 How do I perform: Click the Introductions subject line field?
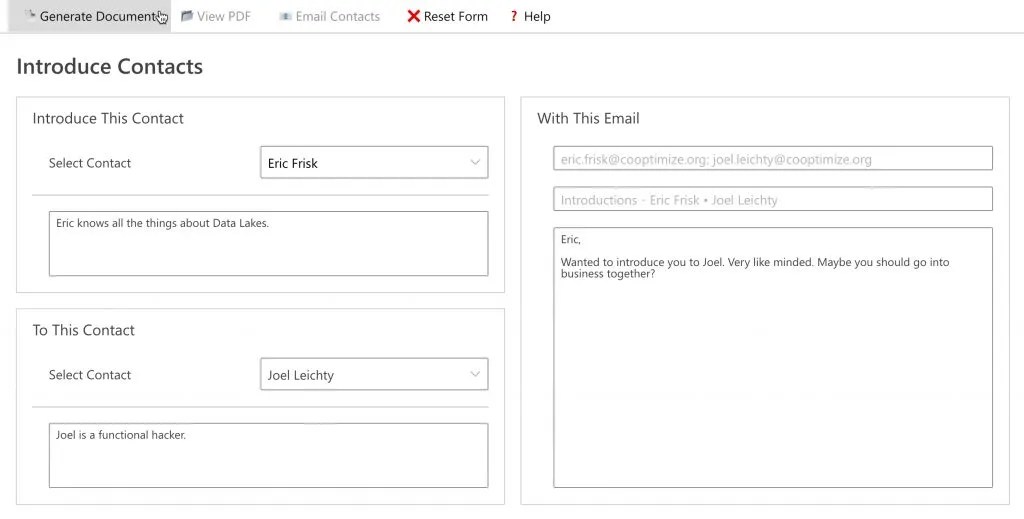772,199
